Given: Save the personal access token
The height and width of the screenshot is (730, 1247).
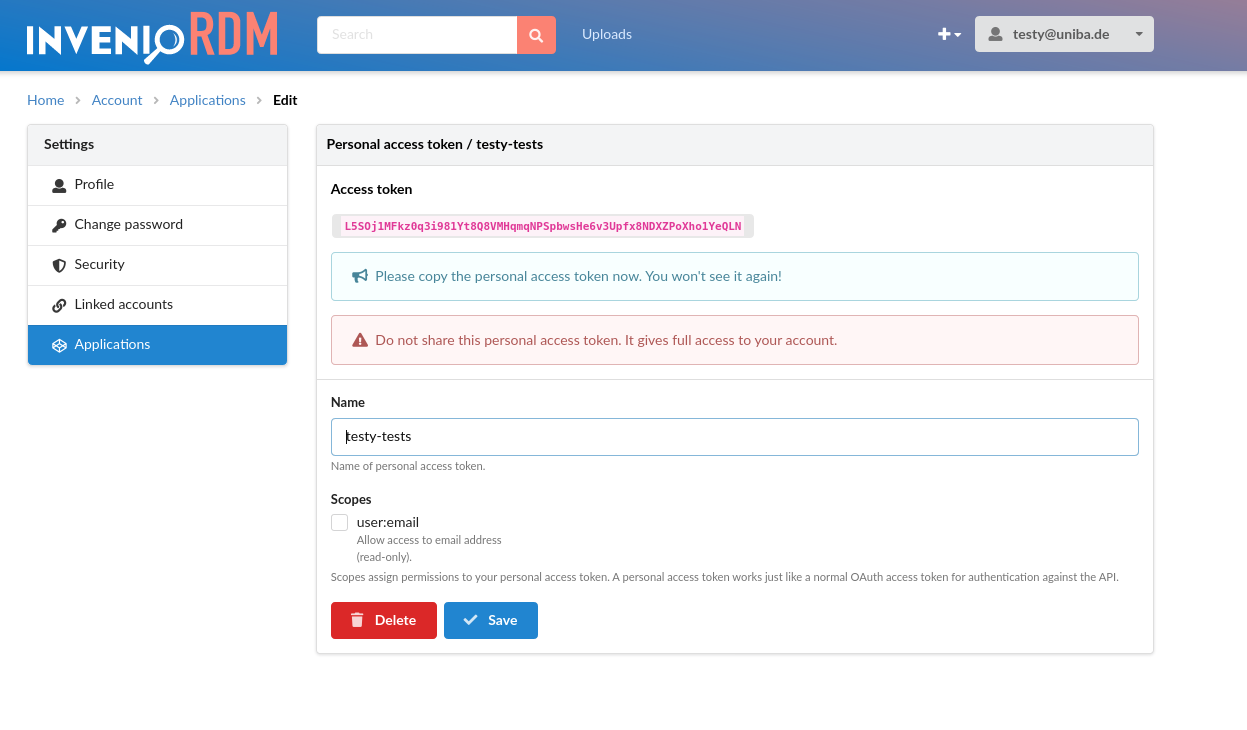Looking at the screenshot, I should [490, 620].
